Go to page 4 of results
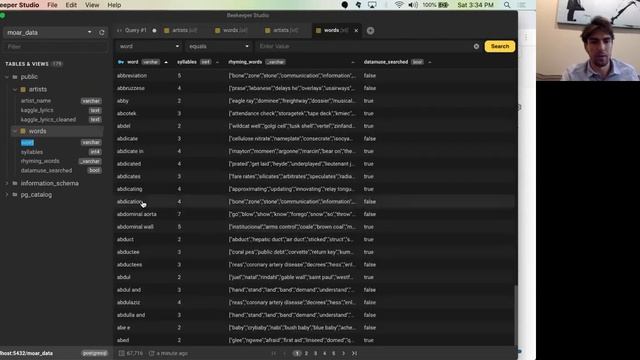This screenshot has height=360, width=640. (x=324, y=353)
